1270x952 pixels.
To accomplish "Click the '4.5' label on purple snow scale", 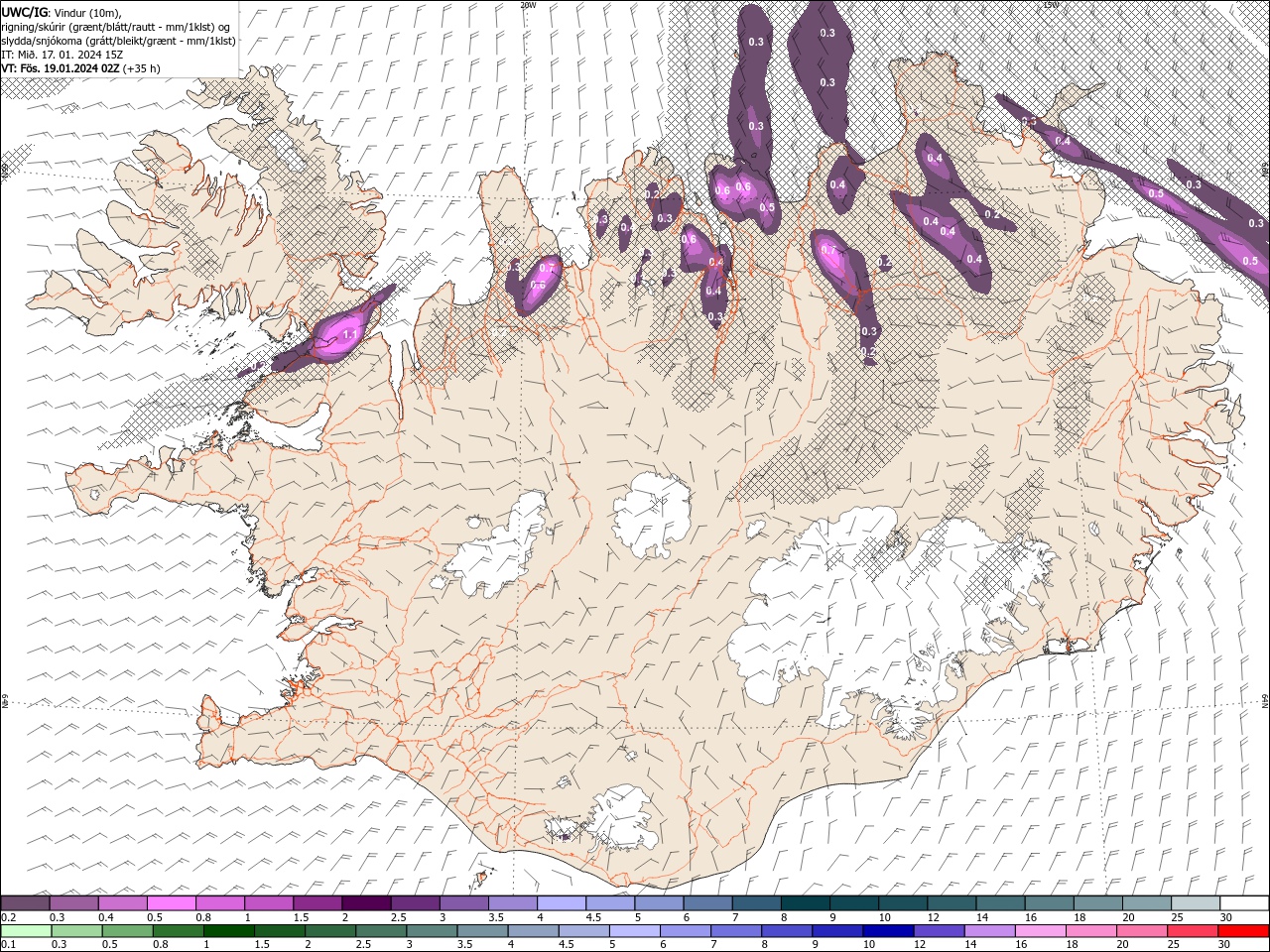I will [x=593, y=917].
